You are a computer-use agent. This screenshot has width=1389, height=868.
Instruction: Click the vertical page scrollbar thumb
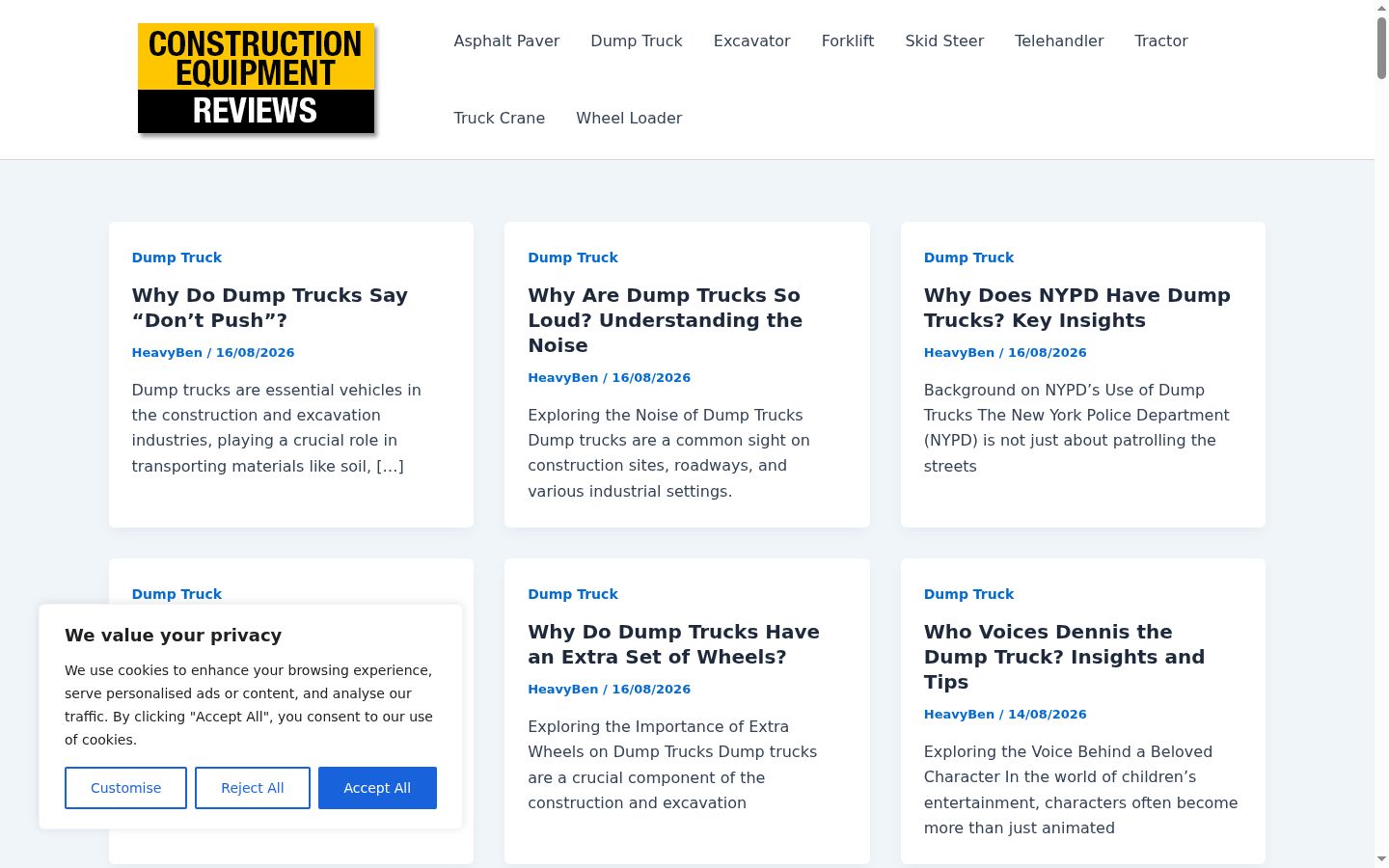tap(1381, 47)
